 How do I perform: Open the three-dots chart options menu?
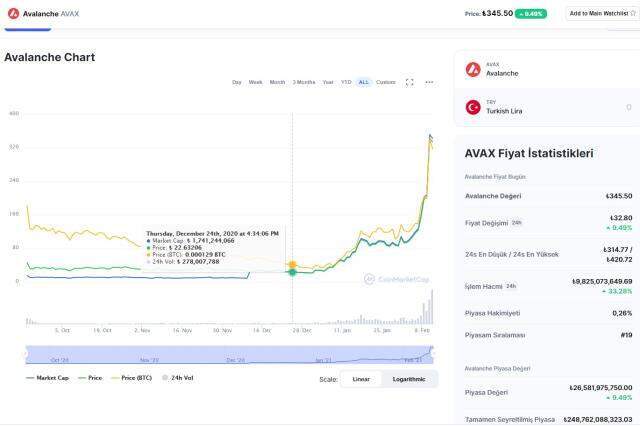429,82
